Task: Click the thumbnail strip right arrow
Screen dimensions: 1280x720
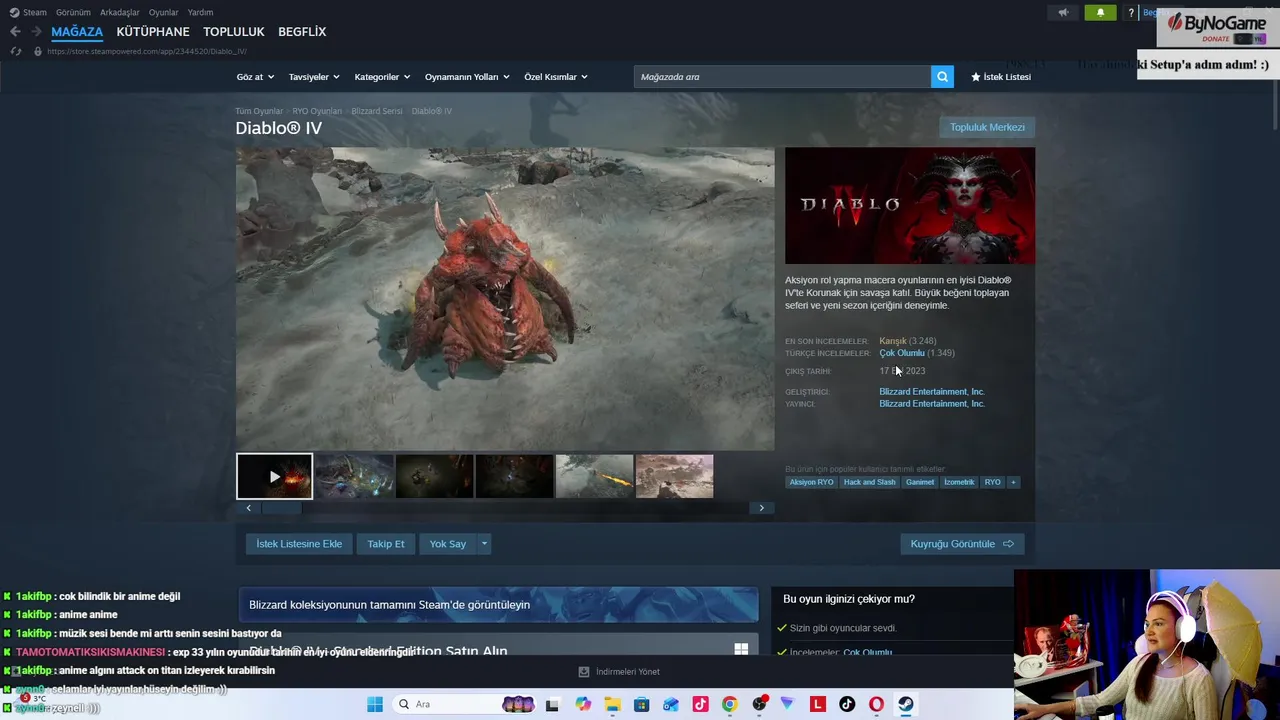Action: 761,508
